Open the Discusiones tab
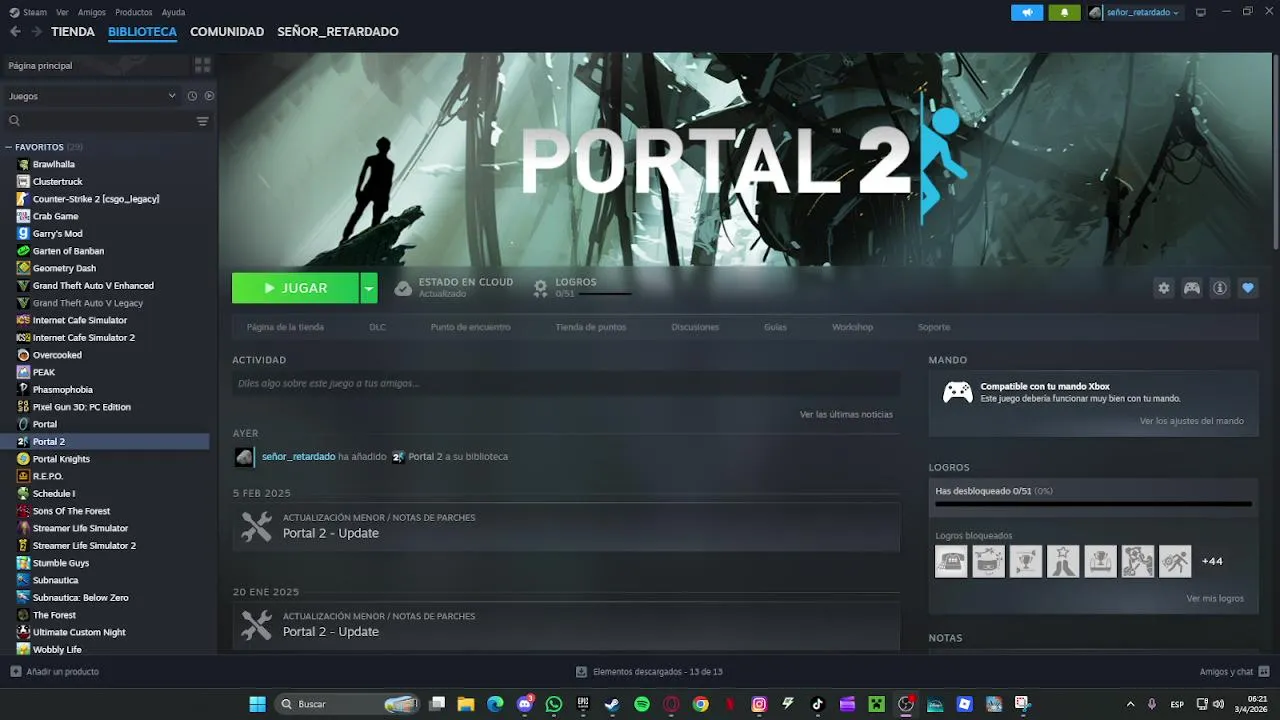The image size is (1280, 720). coord(695,327)
